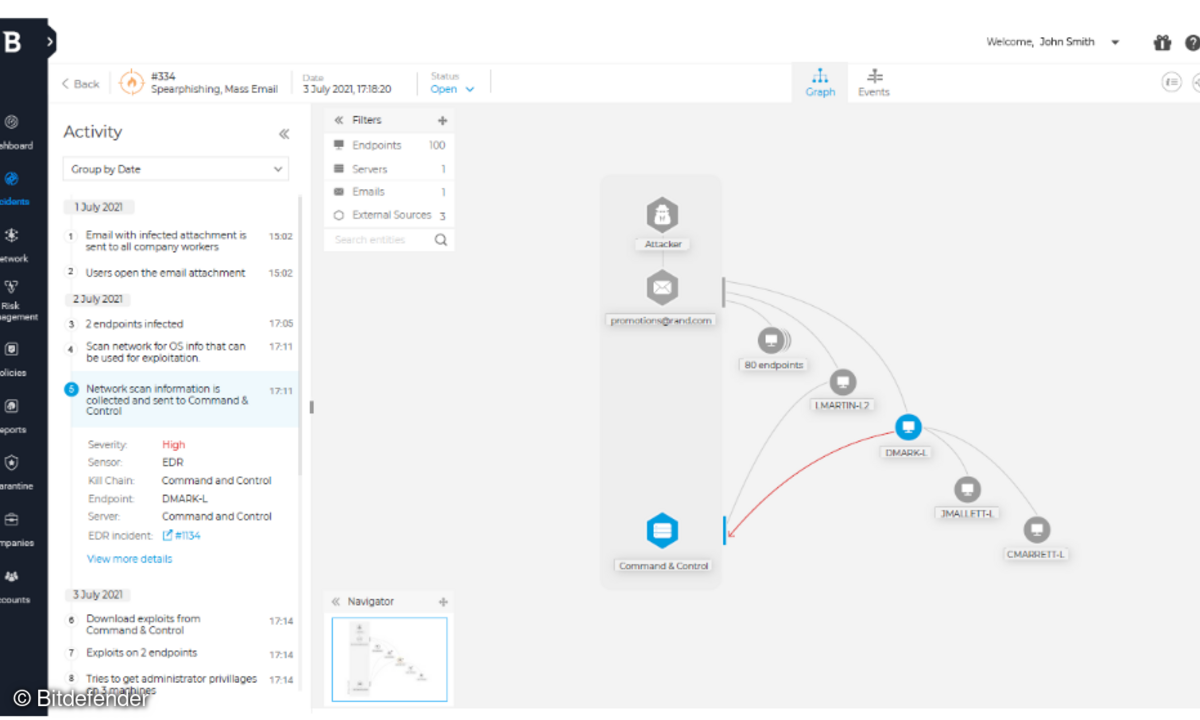Open the Quarantine sidebar icon
This screenshot has width=1200, height=720.
click(12, 463)
